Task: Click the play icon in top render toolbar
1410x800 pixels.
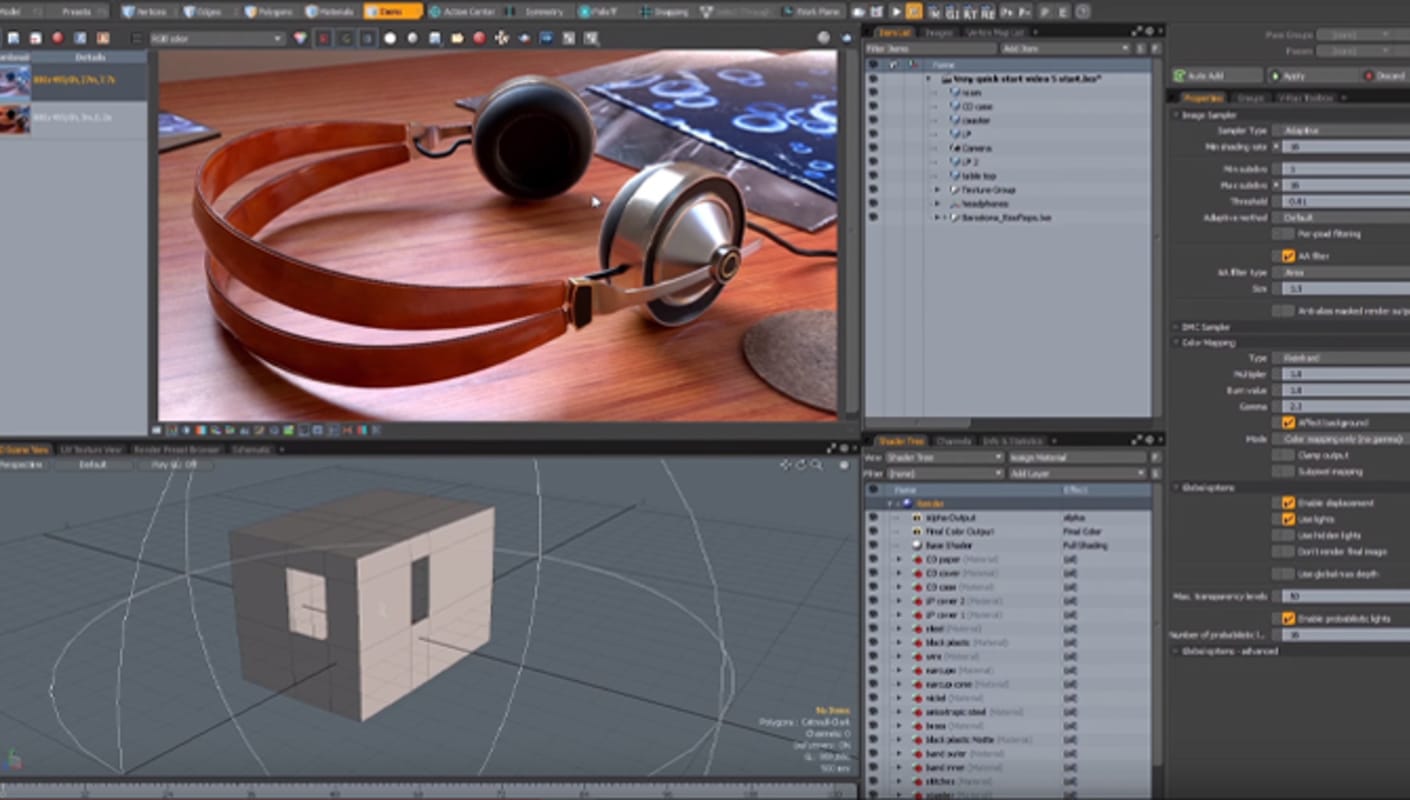Action: click(896, 12)
